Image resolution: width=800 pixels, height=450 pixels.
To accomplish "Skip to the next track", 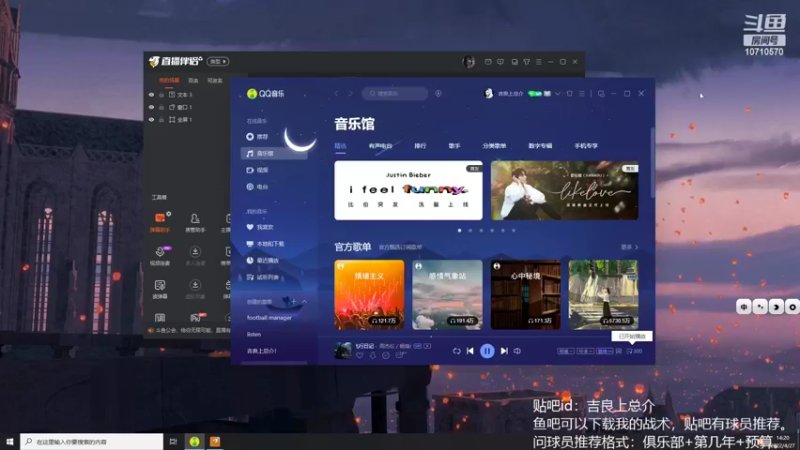I will click(x=504, y=351).
